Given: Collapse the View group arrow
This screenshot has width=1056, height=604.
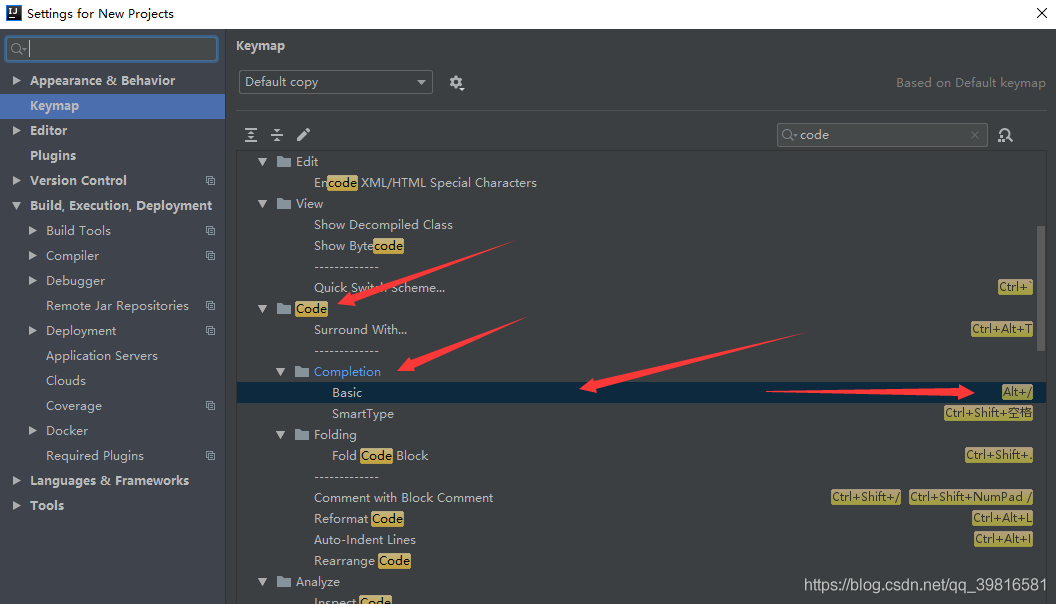Looking at the screenshot, I should pos(263,203).
